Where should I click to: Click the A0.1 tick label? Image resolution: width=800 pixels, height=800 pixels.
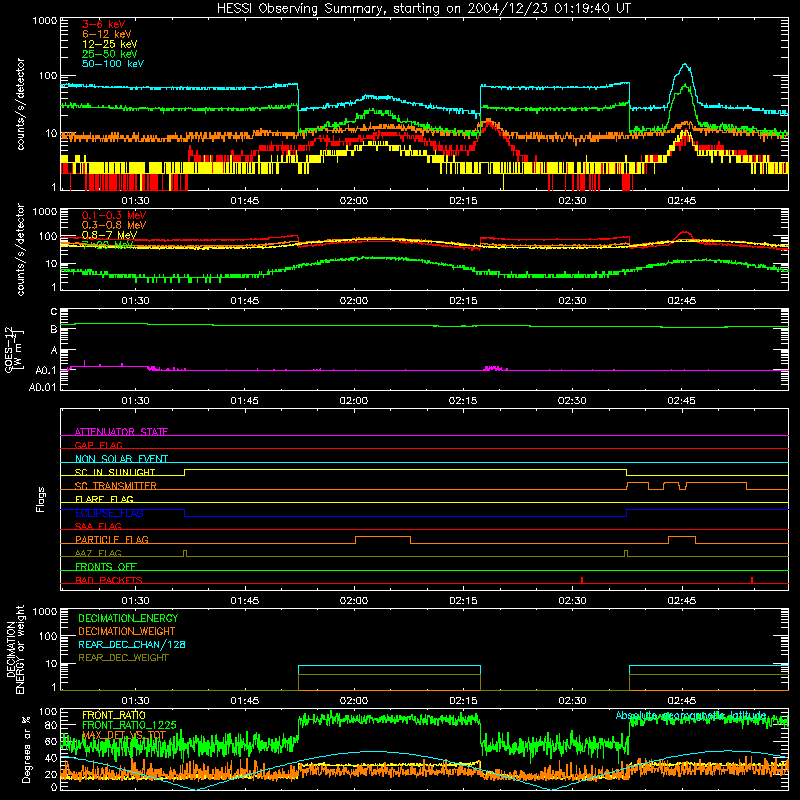click(x=46, y=370)
